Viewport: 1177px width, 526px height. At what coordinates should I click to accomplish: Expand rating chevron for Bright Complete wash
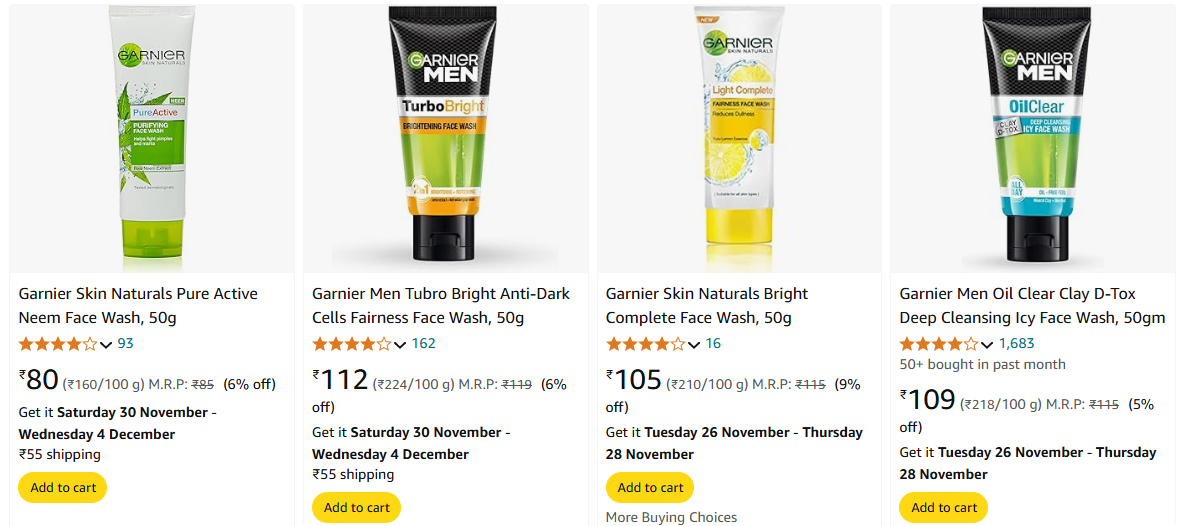pos(694,345)
